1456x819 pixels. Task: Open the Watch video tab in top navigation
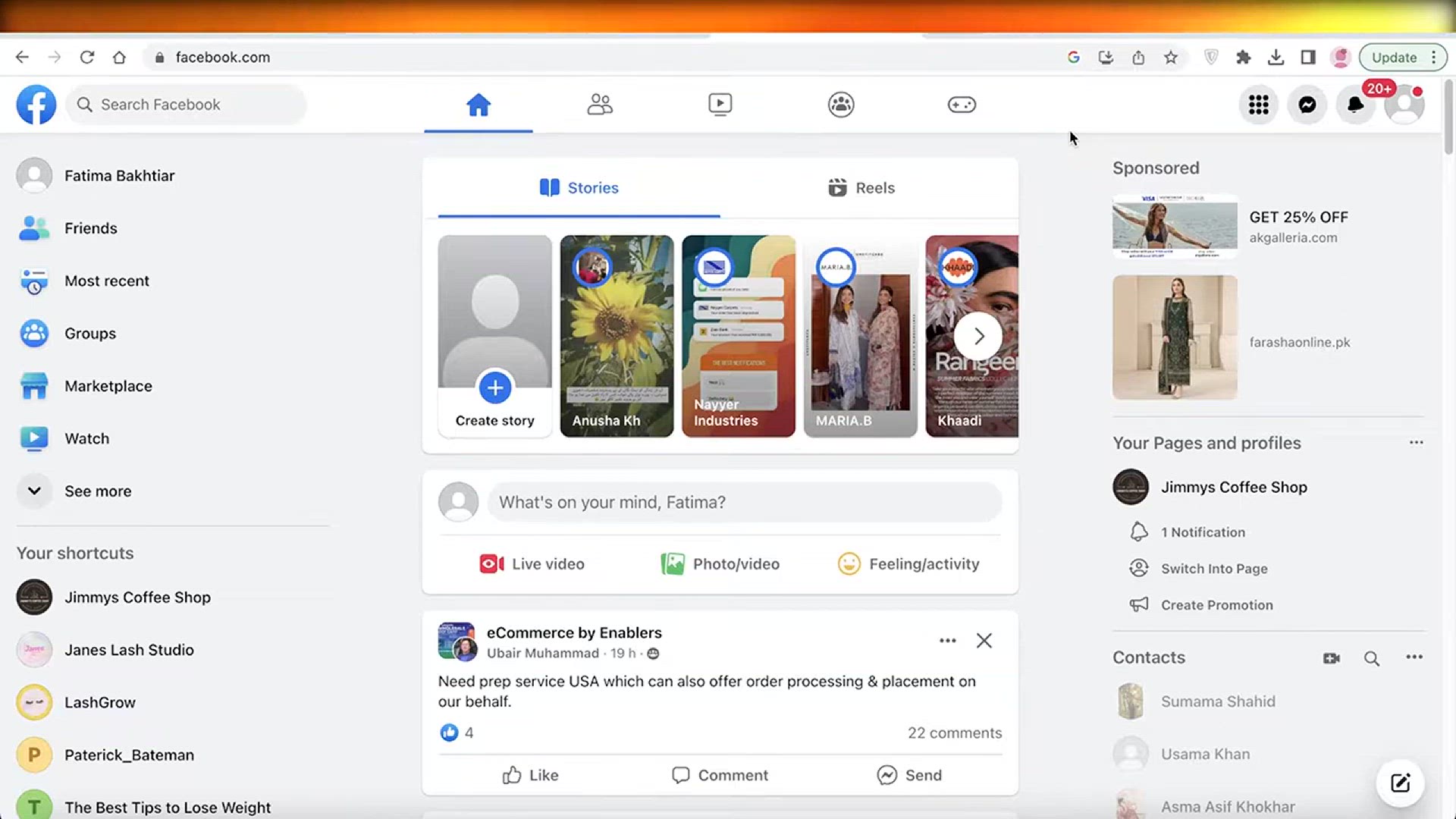point(720,105)
